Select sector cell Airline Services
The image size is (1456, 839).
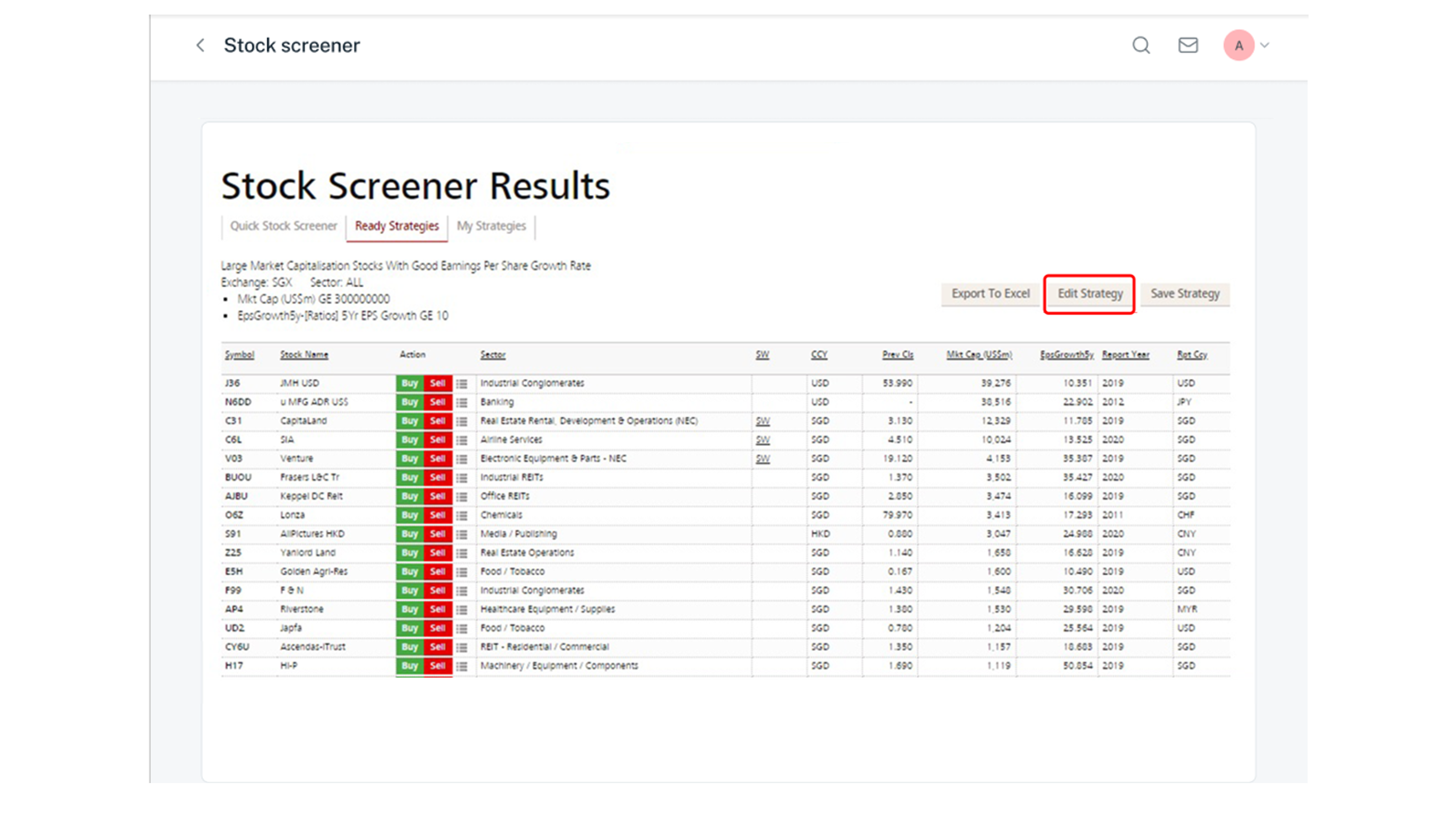[511, 440]
